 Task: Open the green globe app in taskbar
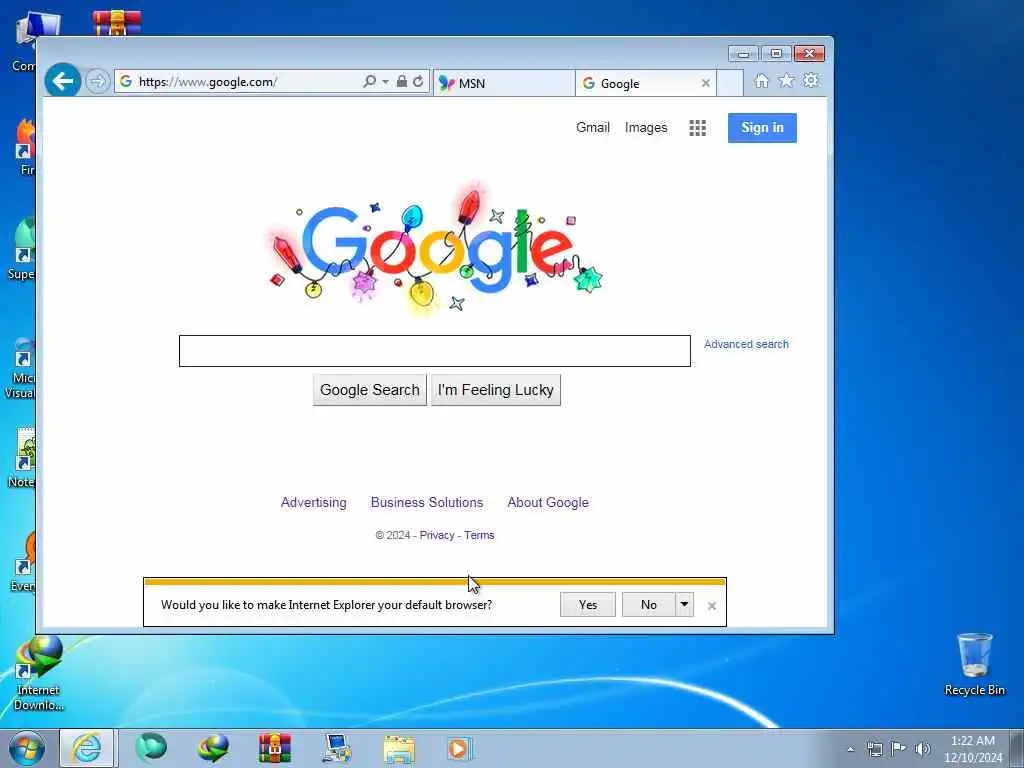coord(151,748)
